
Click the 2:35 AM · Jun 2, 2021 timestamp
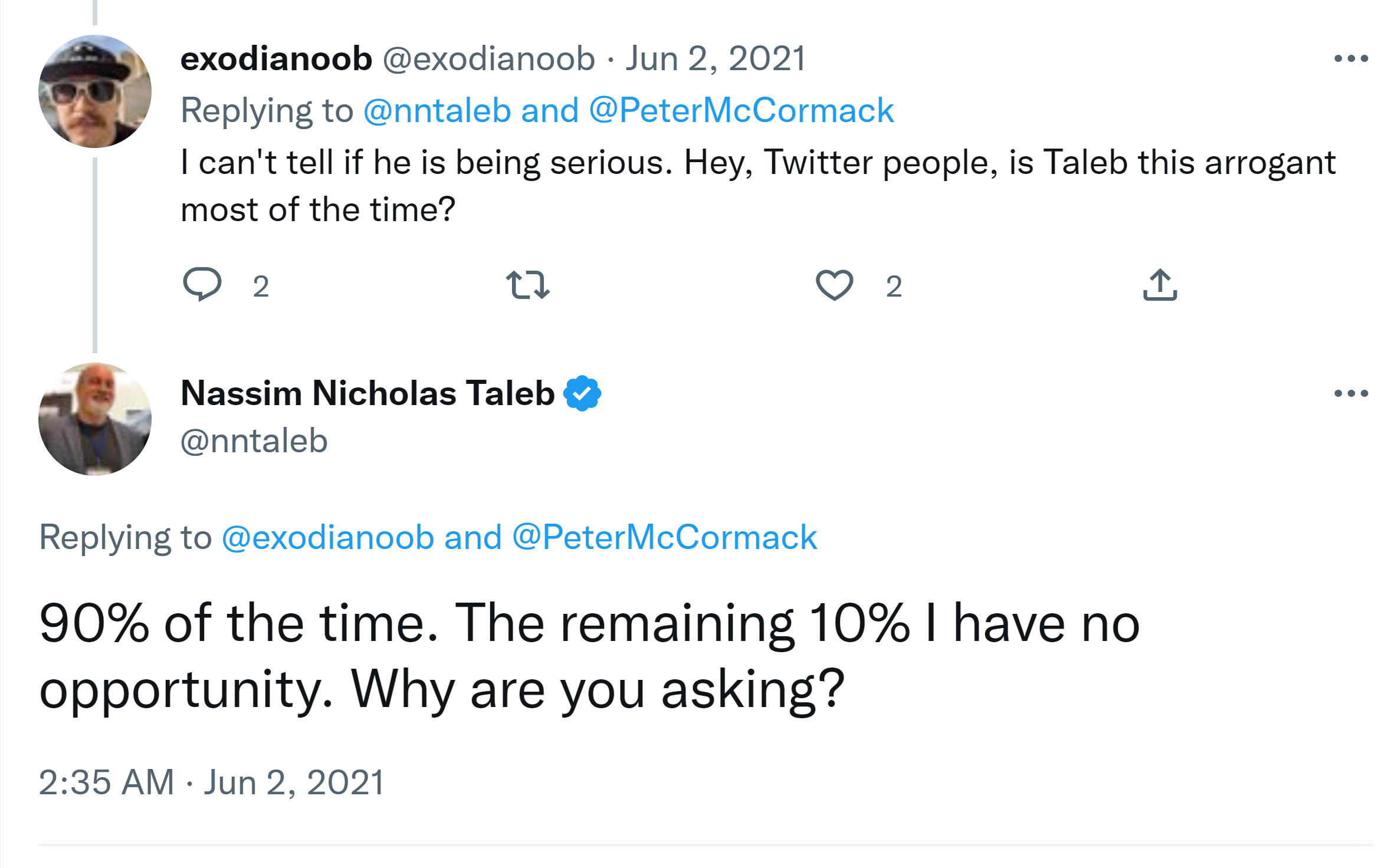[212, 782]
